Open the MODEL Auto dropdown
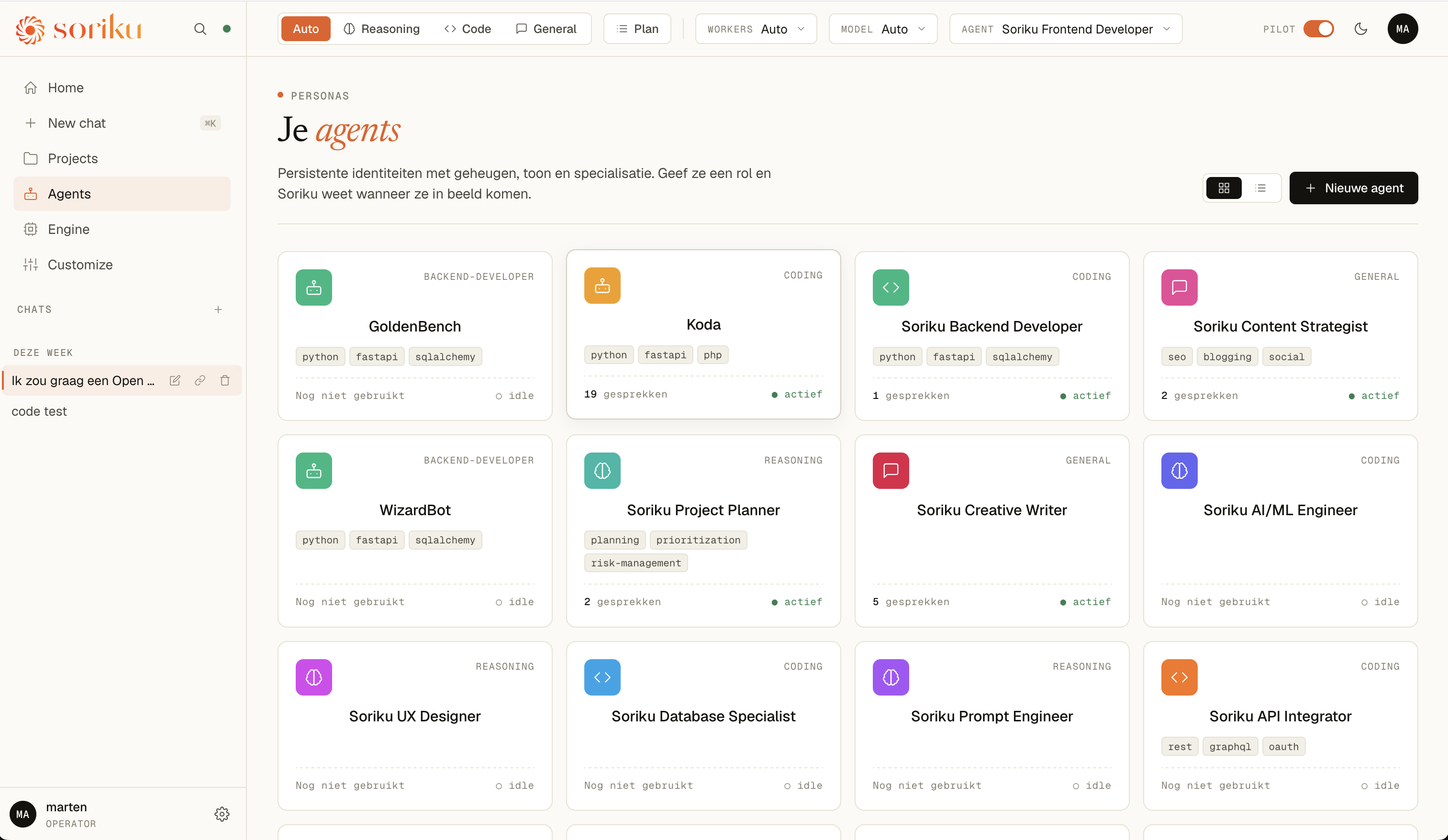 tap(882, 29)
